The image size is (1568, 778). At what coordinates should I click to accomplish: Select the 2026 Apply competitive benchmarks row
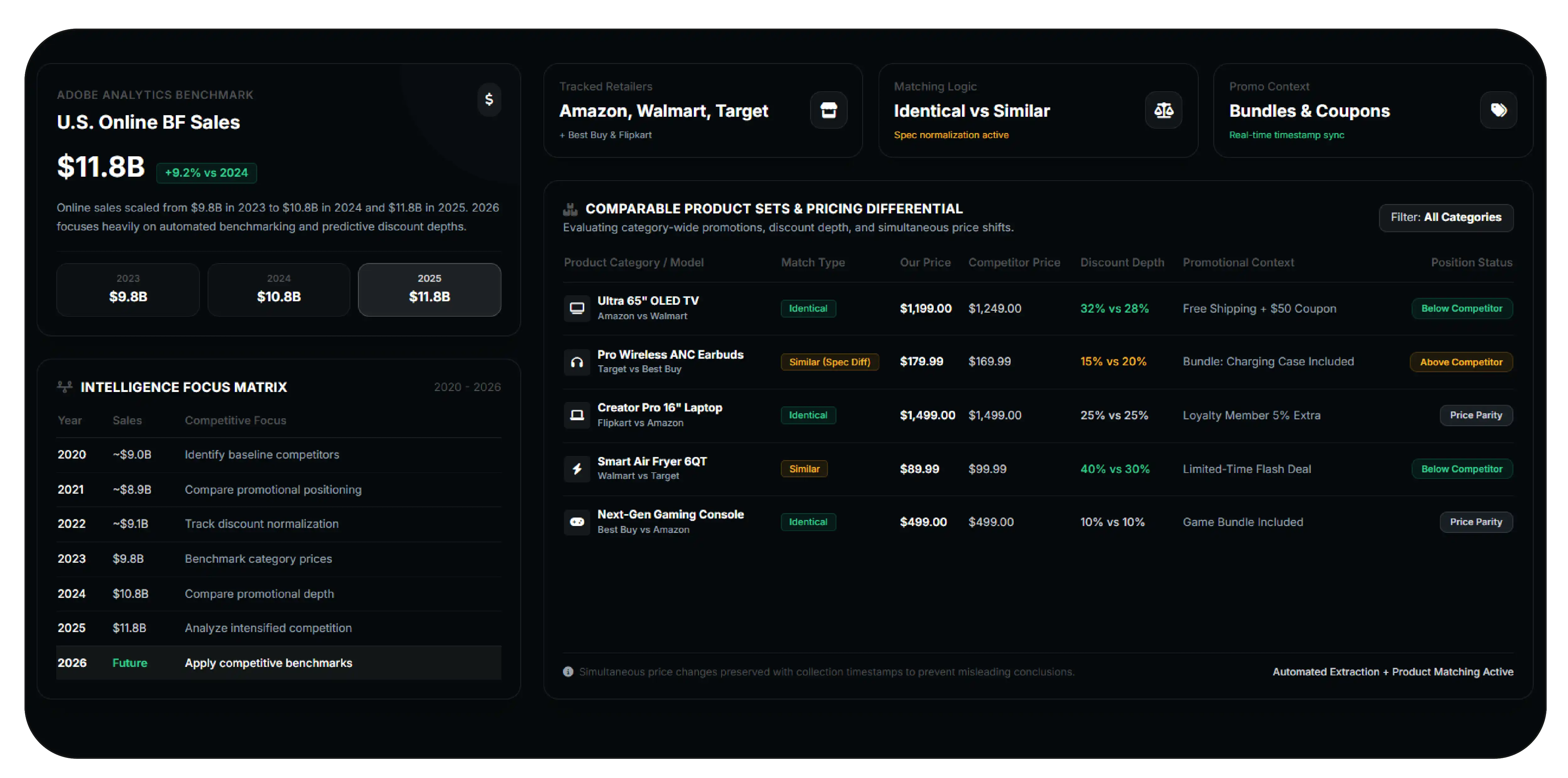coord(279,663)
